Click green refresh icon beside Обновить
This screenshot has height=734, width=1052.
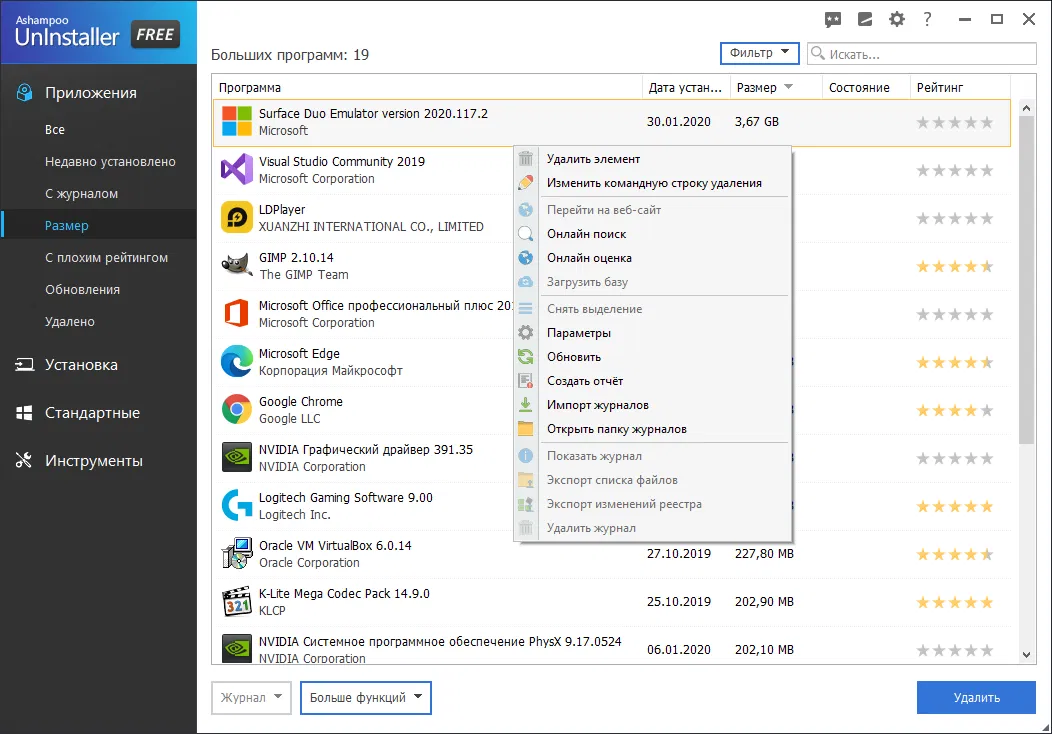[x=526, y=357]
